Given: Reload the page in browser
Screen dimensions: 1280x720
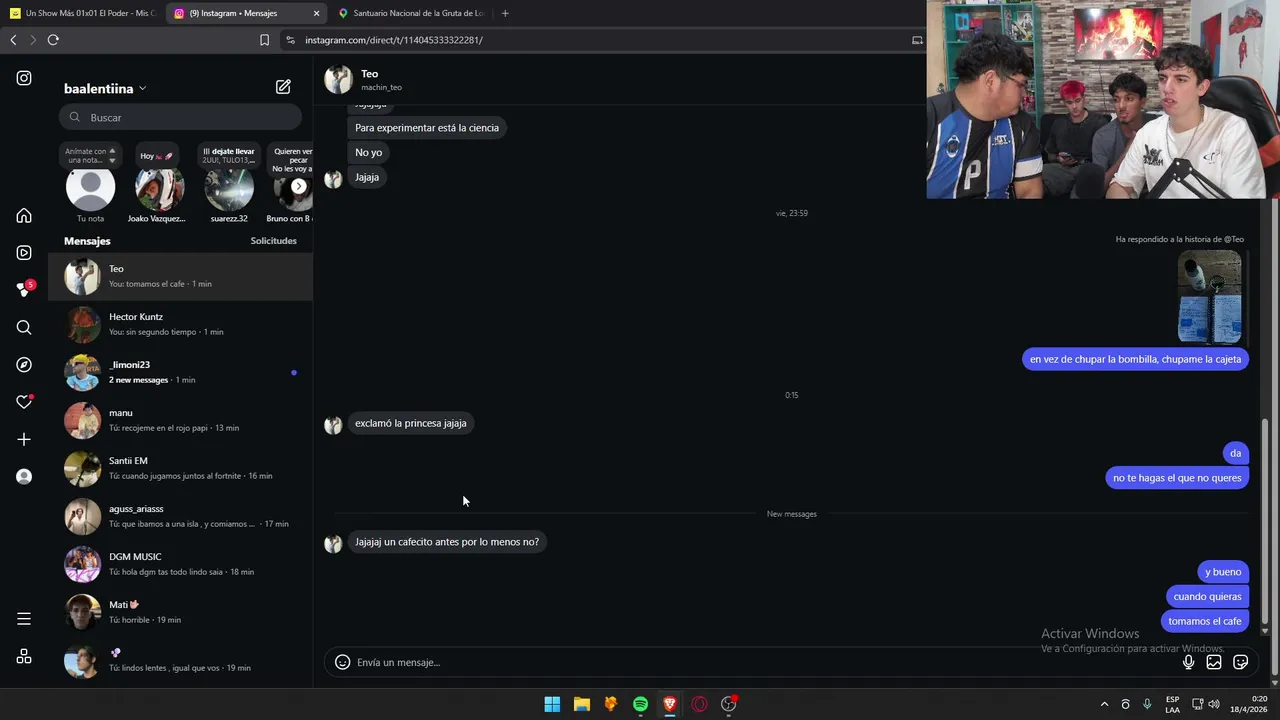Looking at the screenshot, I should (x=53, y=40).
